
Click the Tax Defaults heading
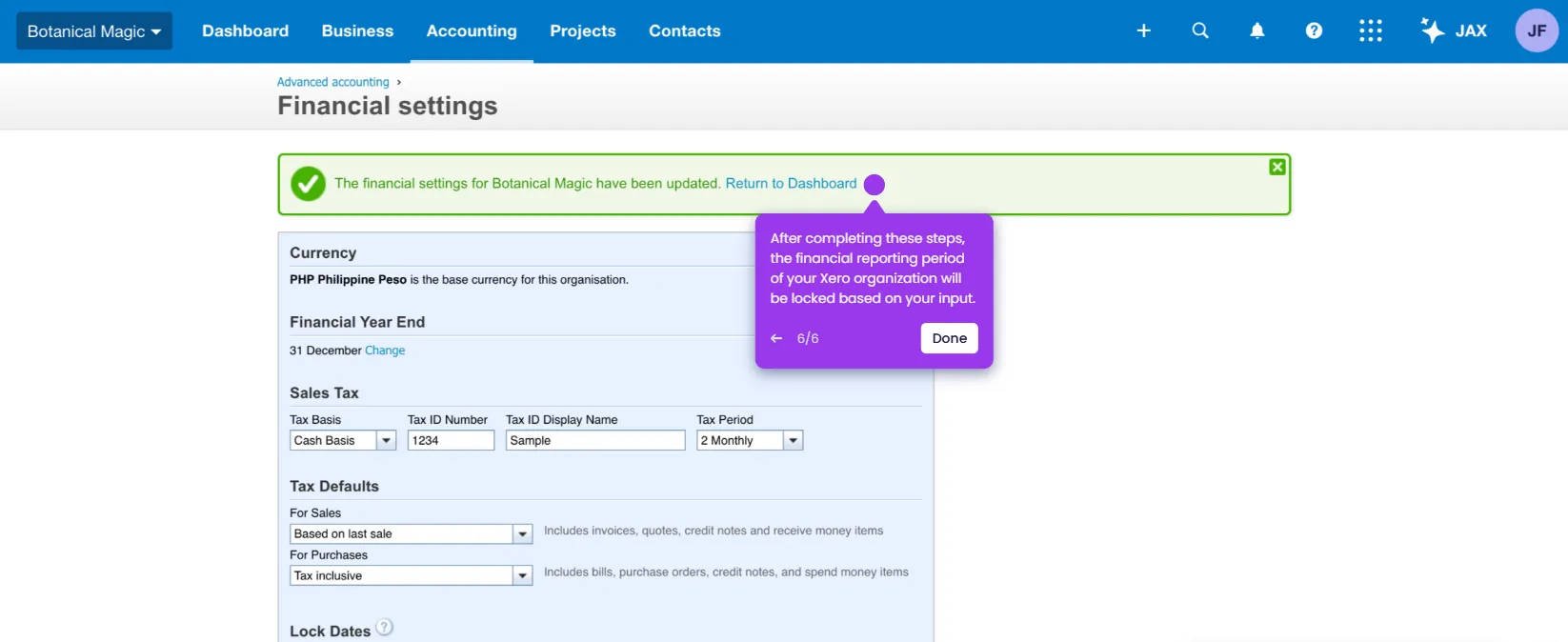point(334,486)
